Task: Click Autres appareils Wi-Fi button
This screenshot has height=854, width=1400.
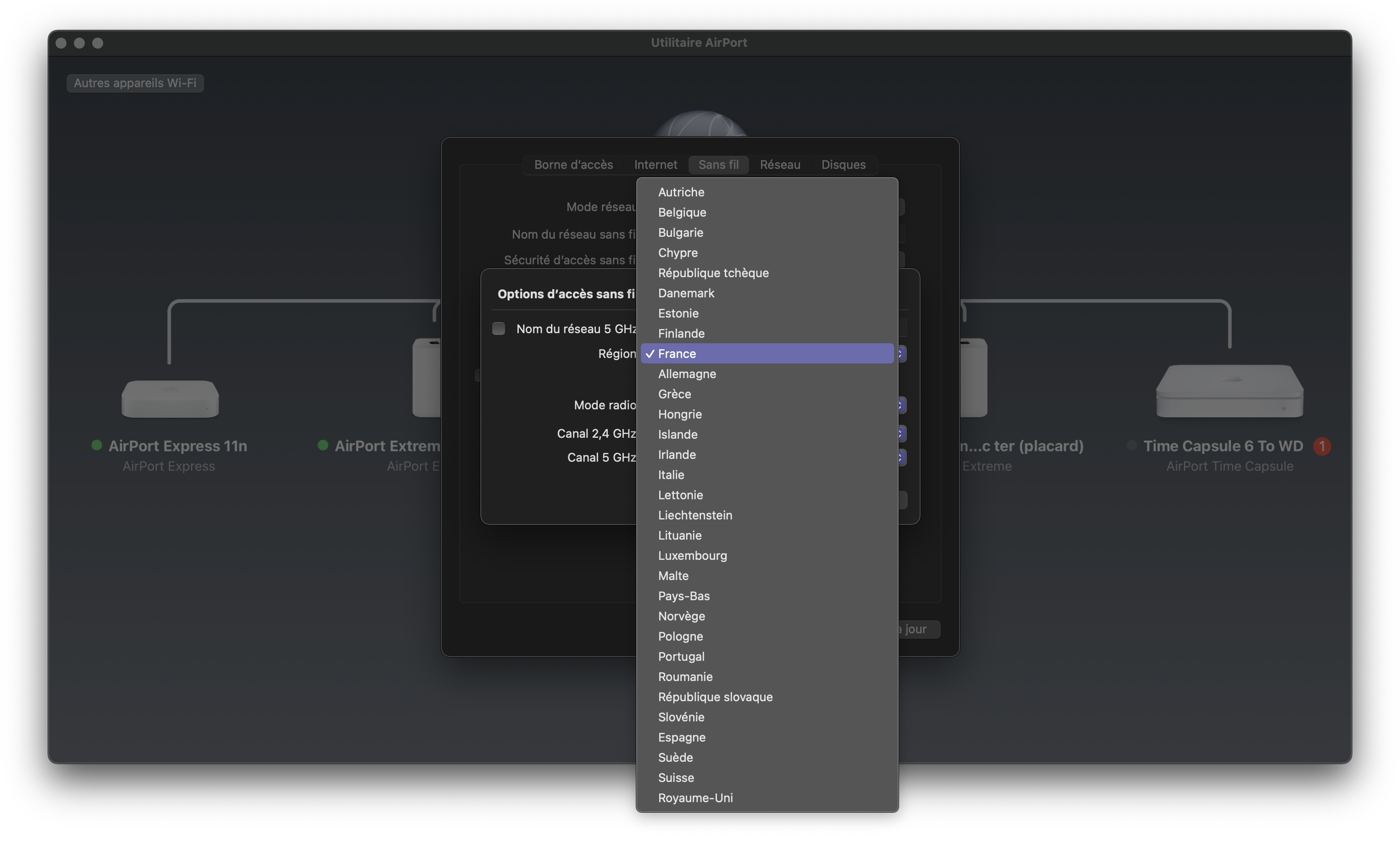Action: (135, 83)
